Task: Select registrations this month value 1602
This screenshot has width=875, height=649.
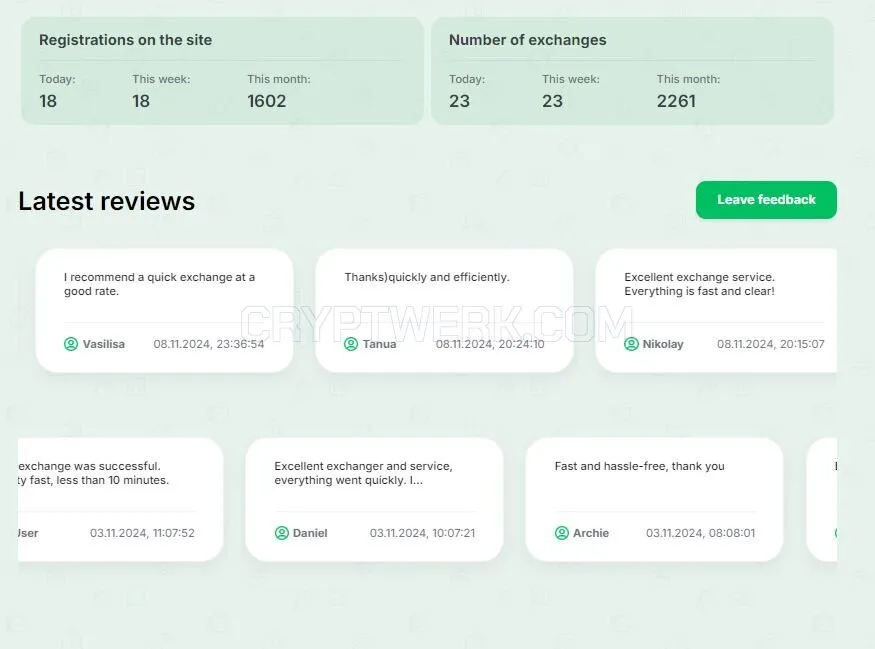Action: (x=267, y=101)
